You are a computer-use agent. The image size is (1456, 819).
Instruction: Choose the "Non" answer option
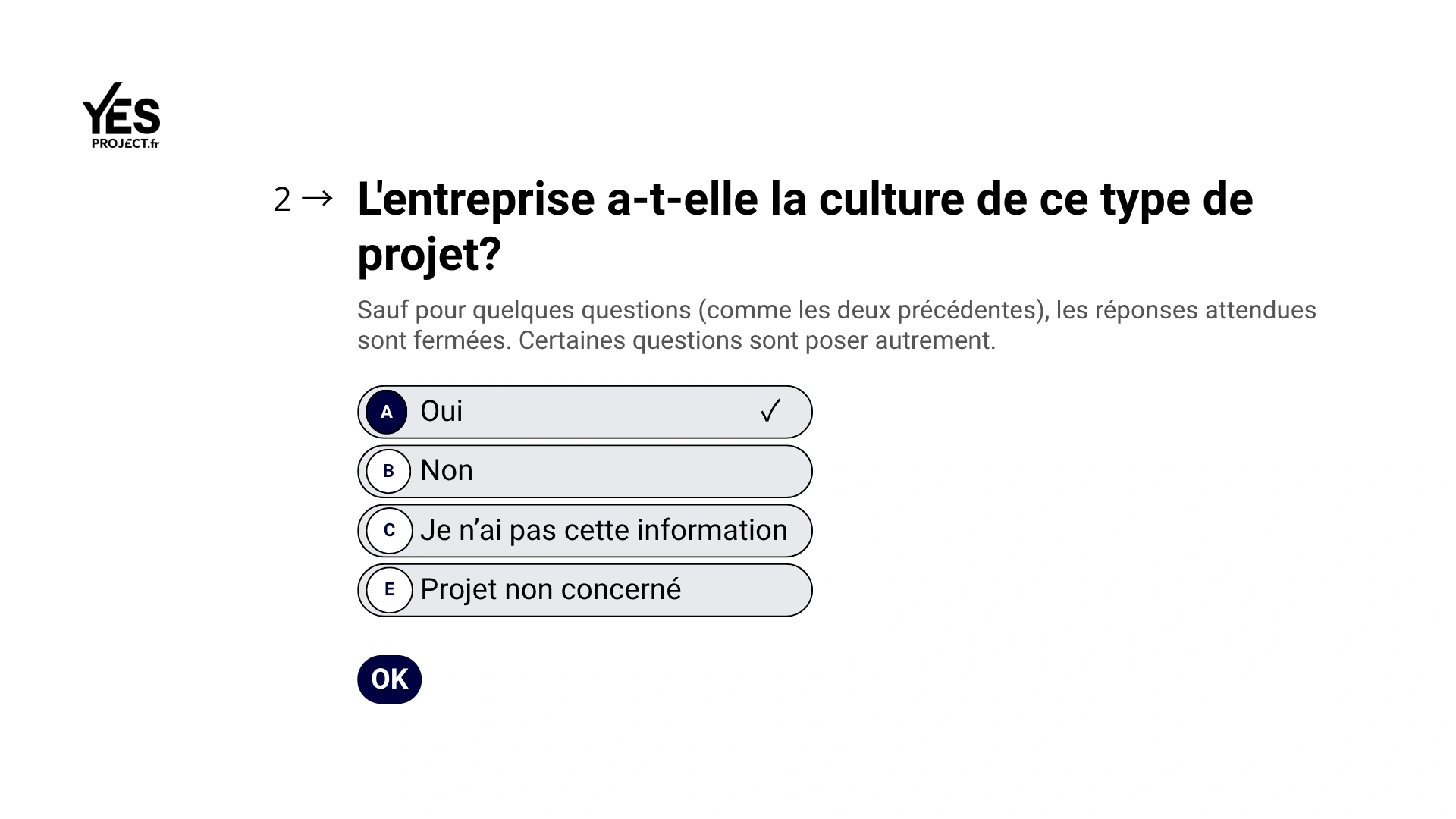tap(447, 470)
